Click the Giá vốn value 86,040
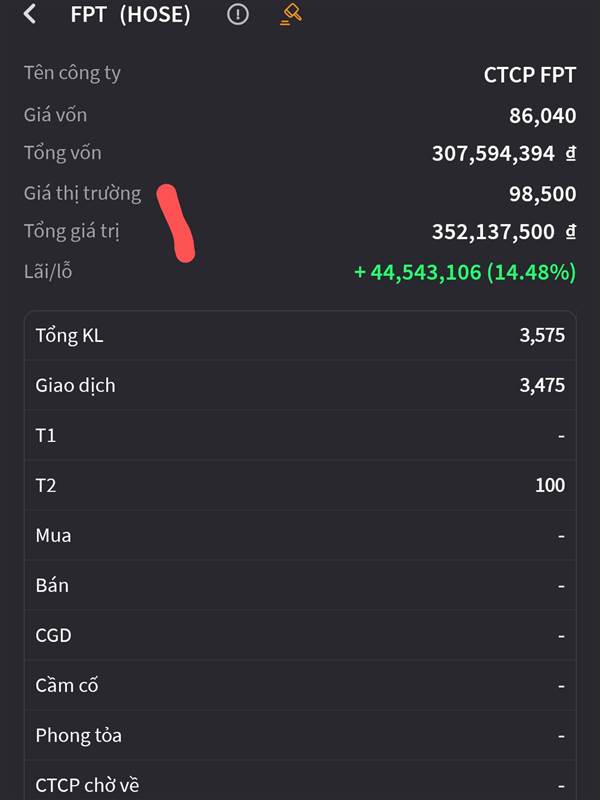 [x=542, y=116]
